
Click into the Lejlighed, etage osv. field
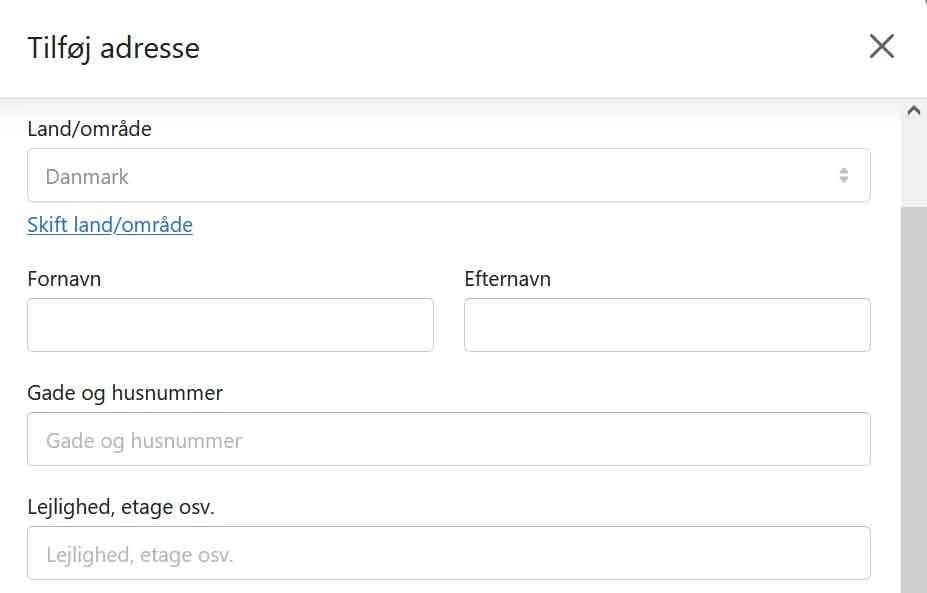click(x=449, y=553)
